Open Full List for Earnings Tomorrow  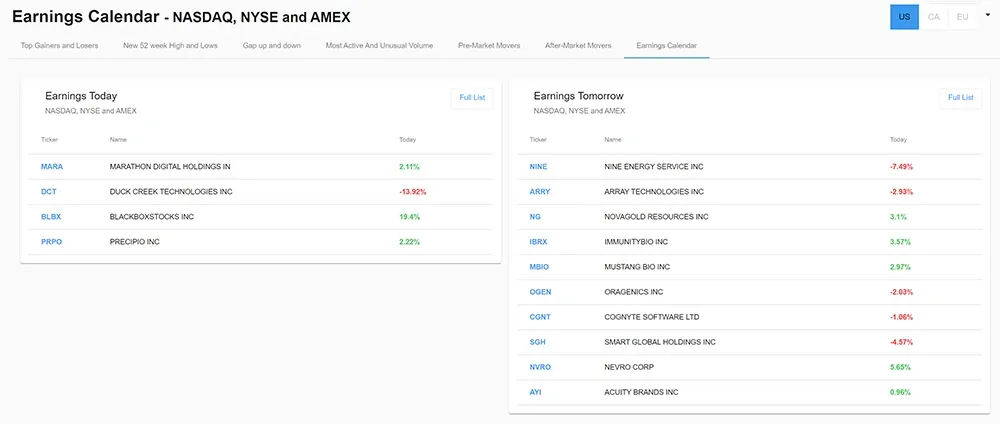click(x=960, y=98)
